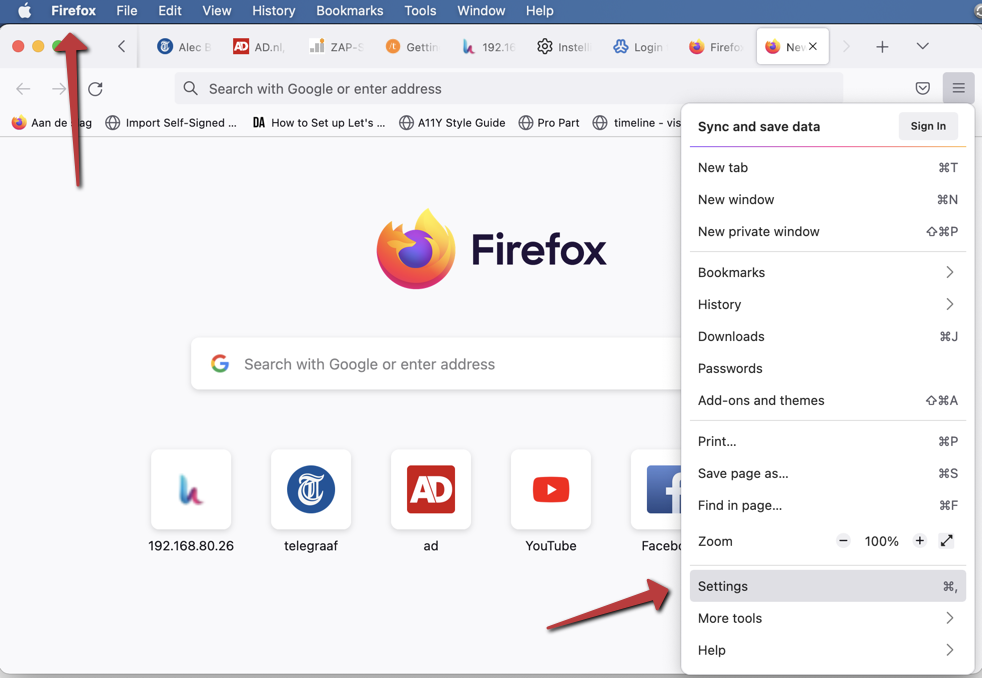Viewport: 982px width, 678px height.
Task: Focus the address bar search field
Action: 509,89
